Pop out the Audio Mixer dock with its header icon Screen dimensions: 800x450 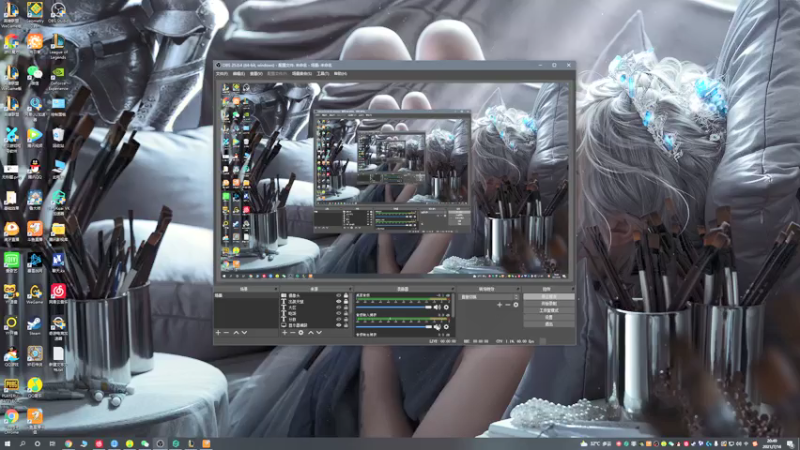452,289
